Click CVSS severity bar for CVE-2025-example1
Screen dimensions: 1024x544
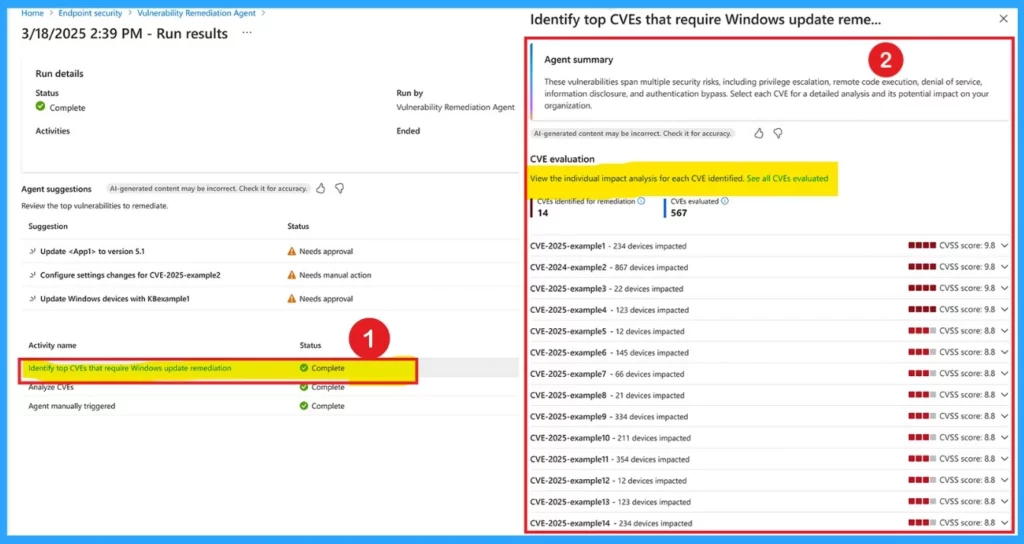tap(922, 246)
